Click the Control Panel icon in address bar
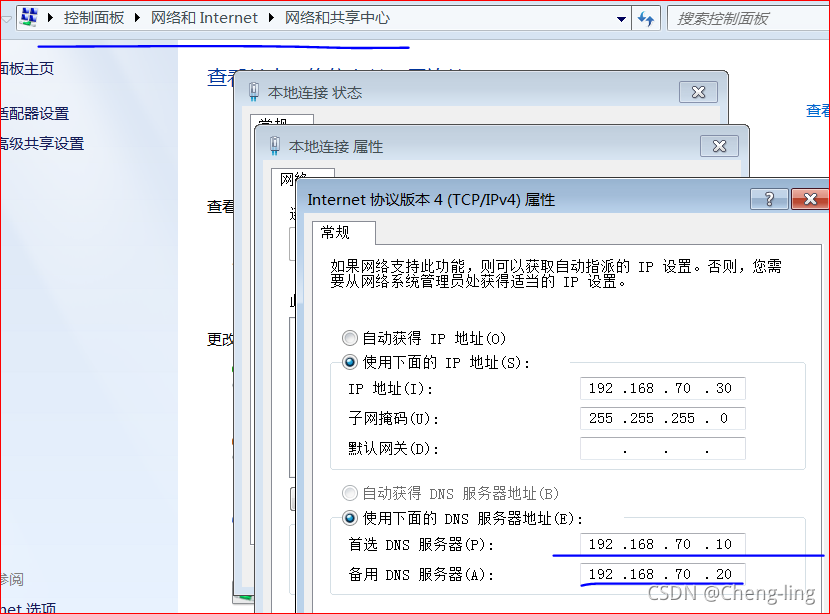Screen dimensions: 830x614 coord(29,17)
